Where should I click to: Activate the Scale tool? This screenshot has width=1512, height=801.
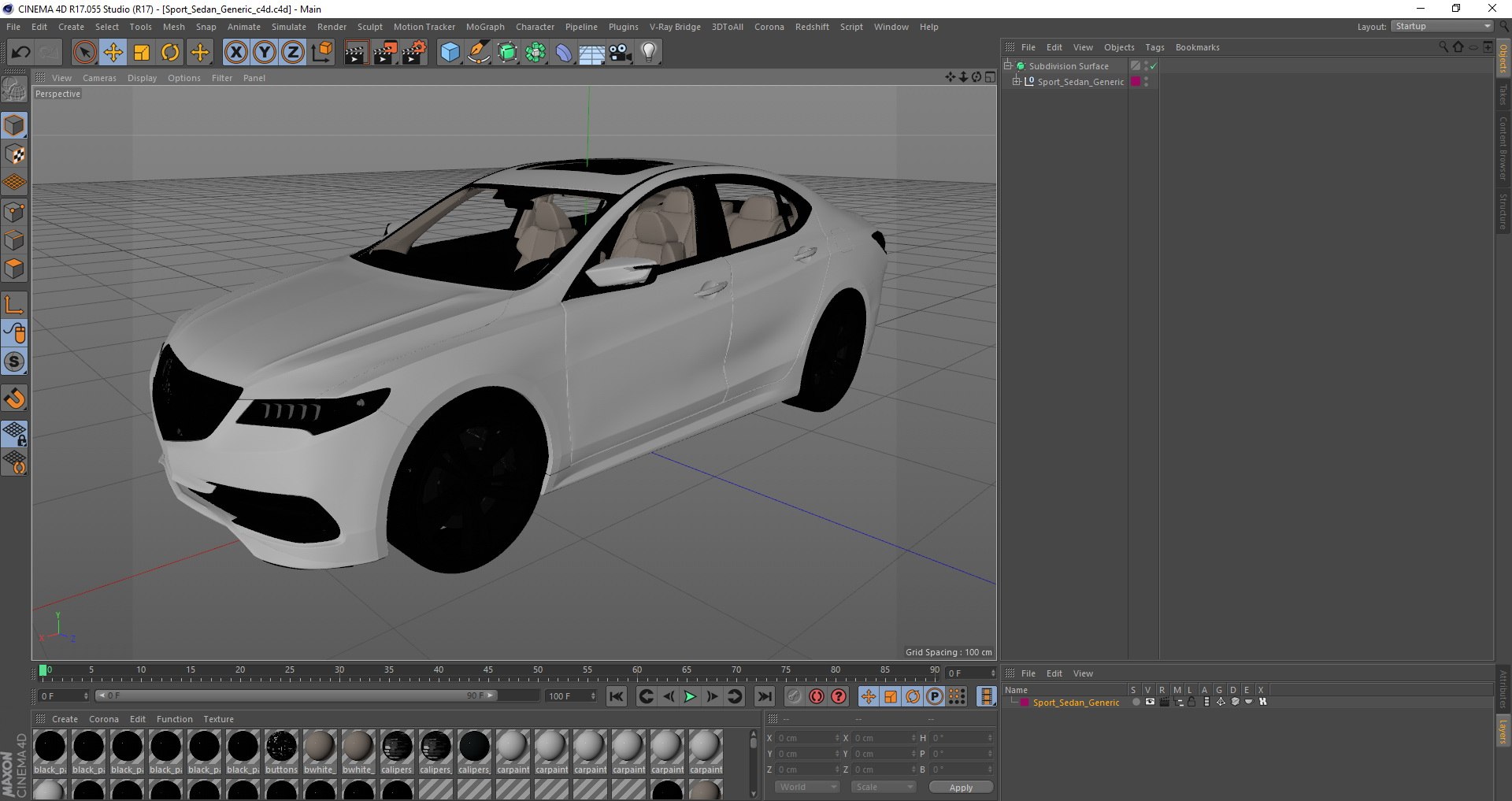pyautogui.click(x=142, y=53)
